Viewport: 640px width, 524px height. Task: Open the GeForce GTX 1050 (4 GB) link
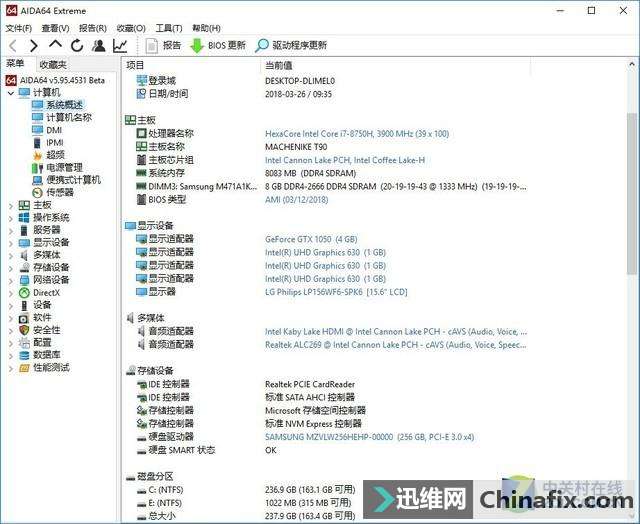point(311,239)
